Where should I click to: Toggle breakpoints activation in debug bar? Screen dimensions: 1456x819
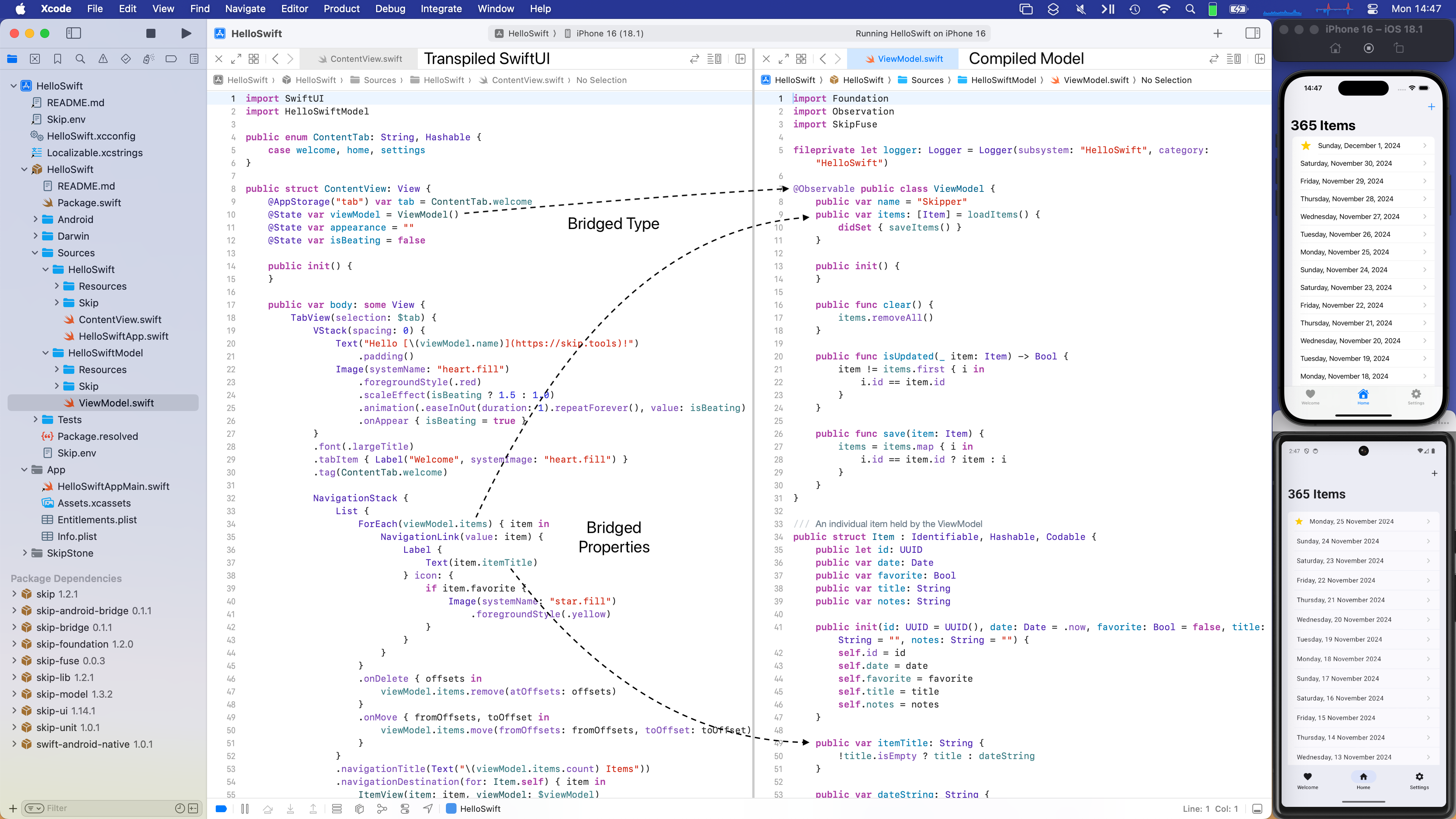point(221,809)
